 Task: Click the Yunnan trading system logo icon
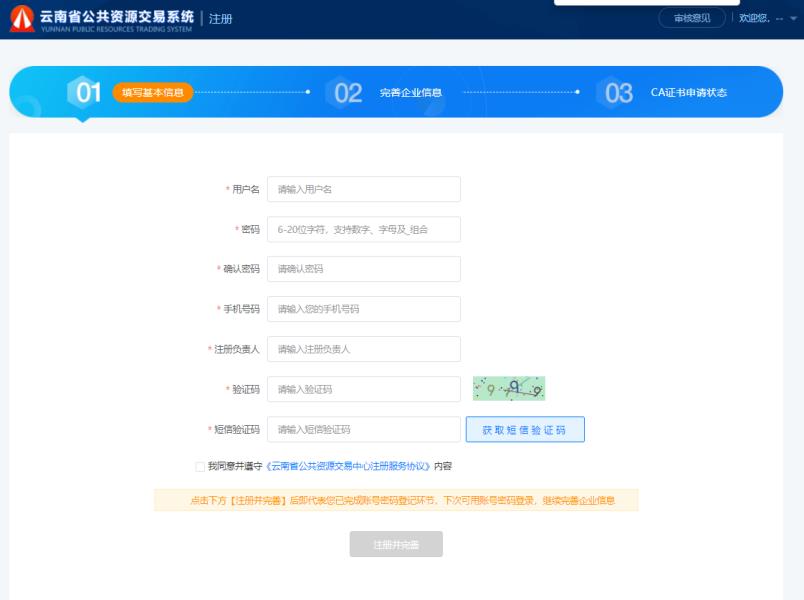click(22, 19)
